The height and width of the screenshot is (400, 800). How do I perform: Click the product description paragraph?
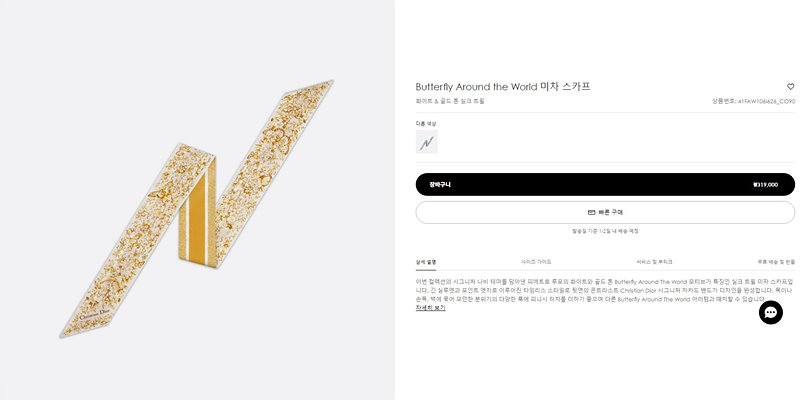[605, 290]
